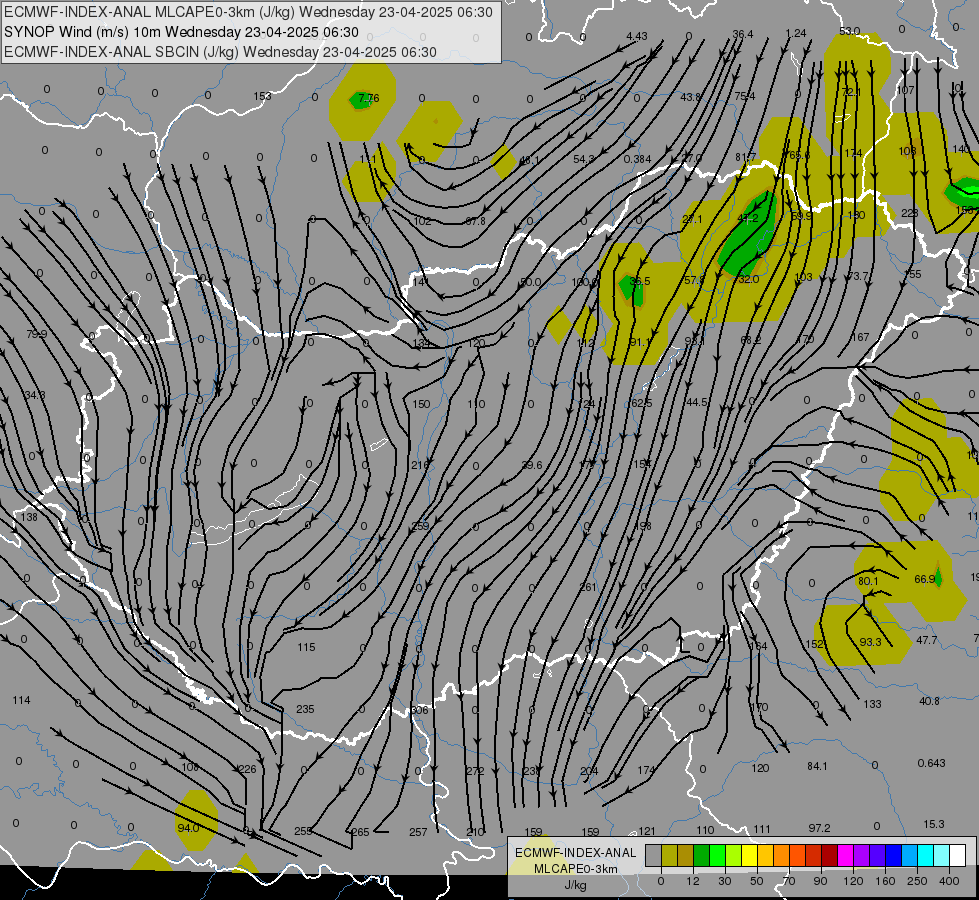Click the MLCAPE0-3km header line
The image size is (979, 900).
(x=248, y=12)
